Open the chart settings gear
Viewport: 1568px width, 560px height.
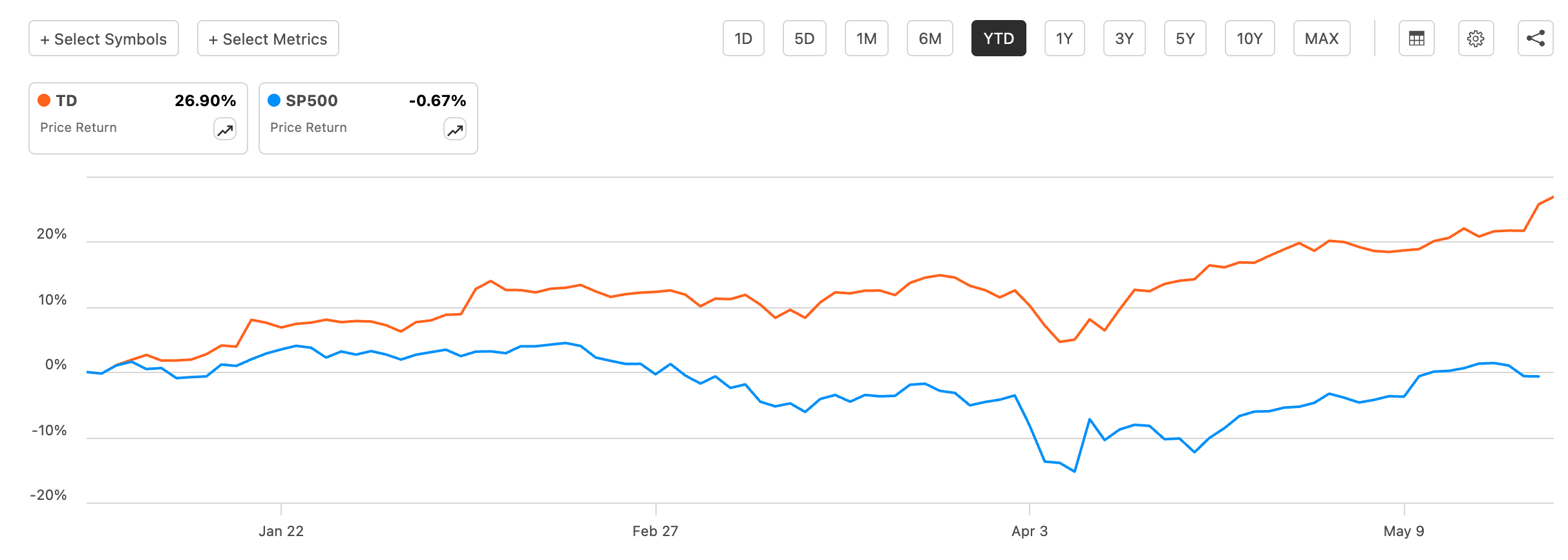(x=1476, y=38)
